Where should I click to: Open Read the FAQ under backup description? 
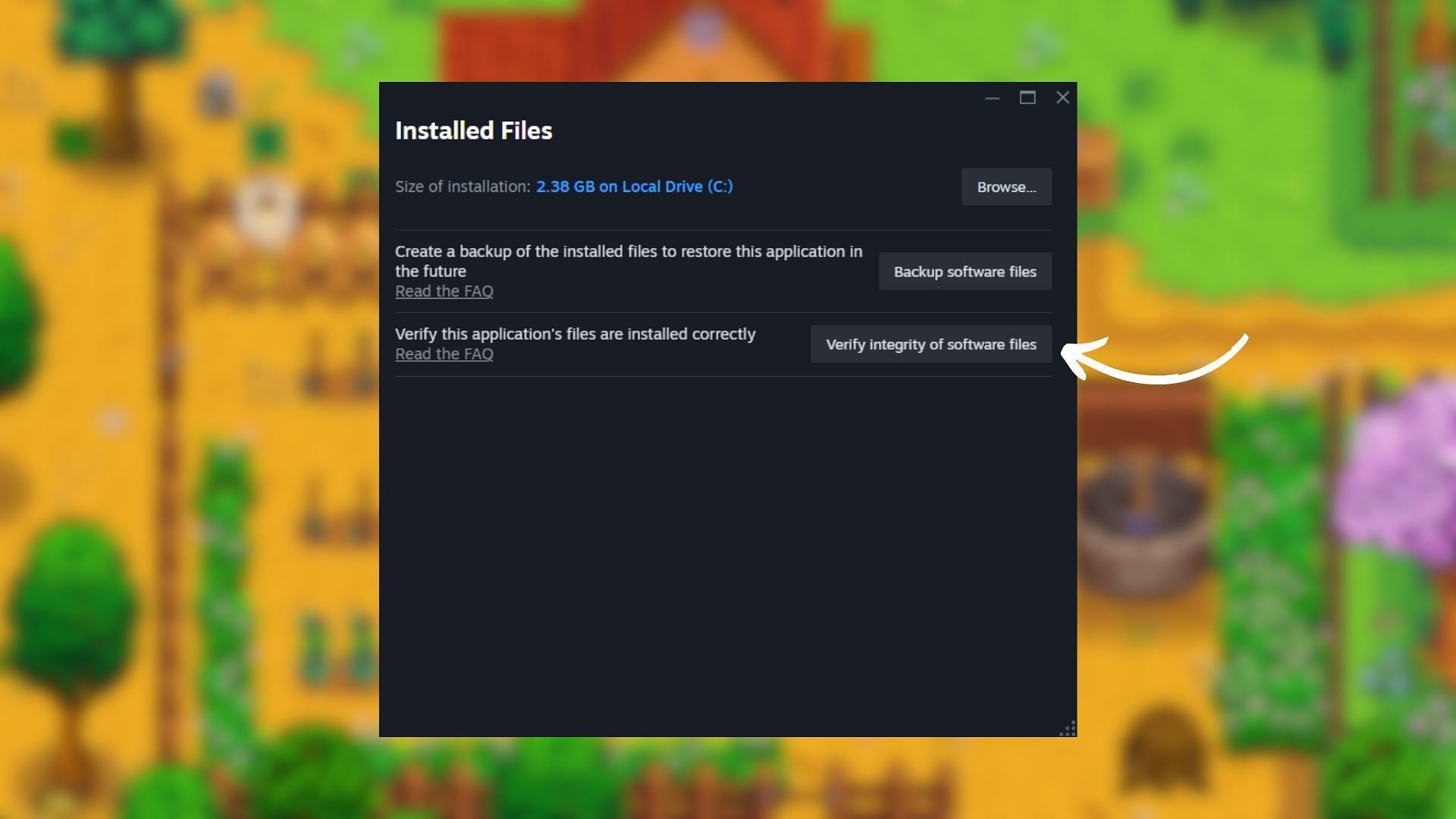point(444,291)
